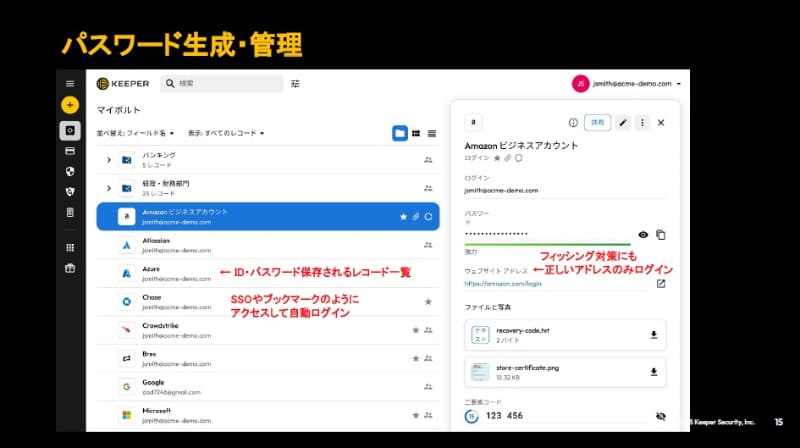Click the star on Microsoft row
Viewport: 800px width, 448px height.
tap(416, 415)
